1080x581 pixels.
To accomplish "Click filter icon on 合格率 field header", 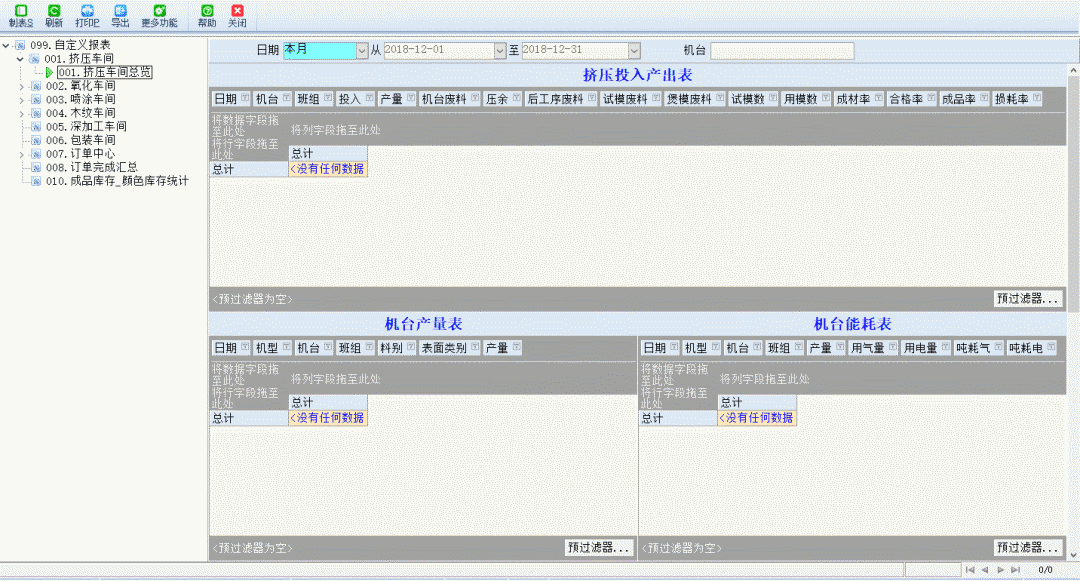I will point(931,98).
